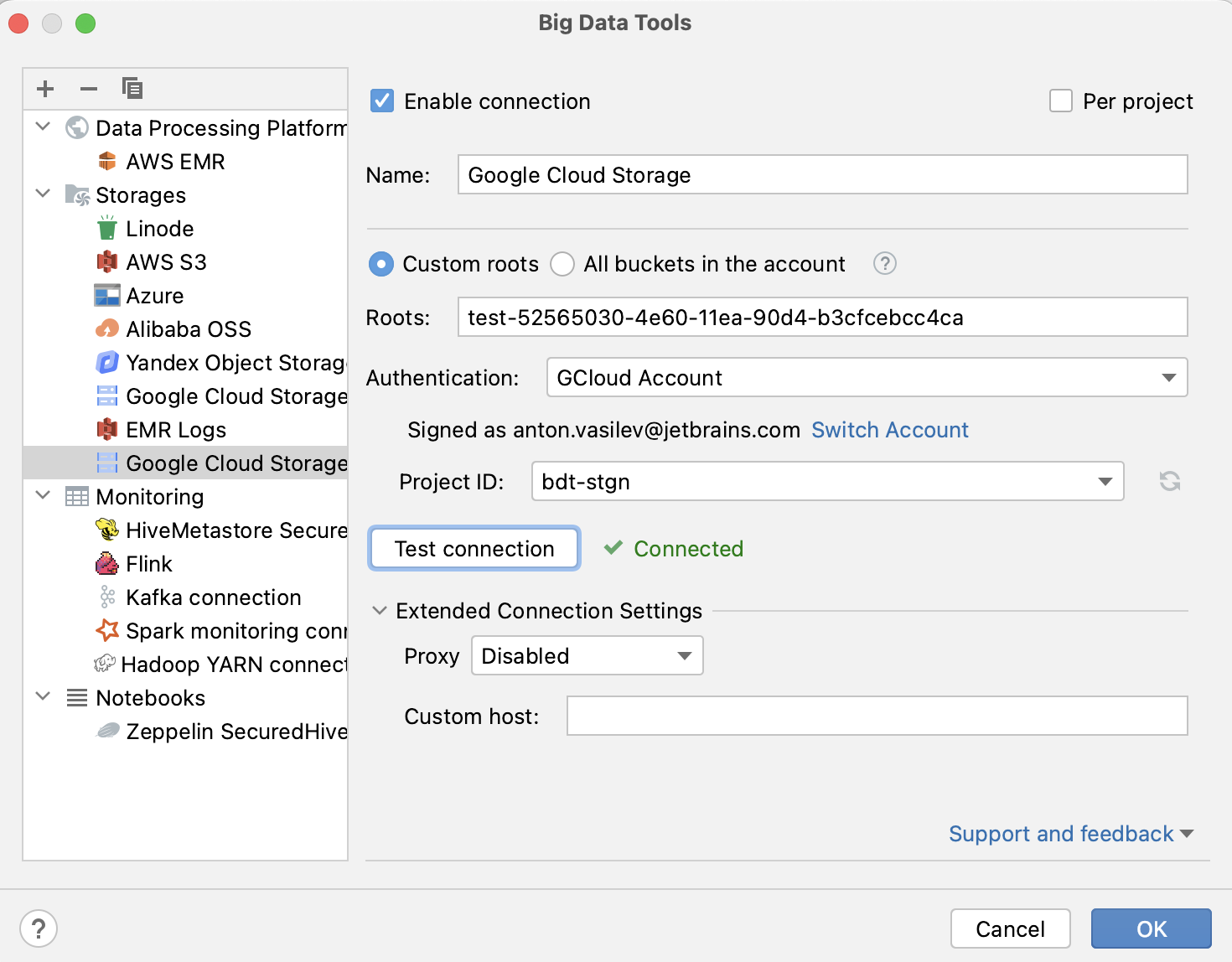Open the Switch Account link
This screenshot has height=962, width=1232.
pos(889,430)
